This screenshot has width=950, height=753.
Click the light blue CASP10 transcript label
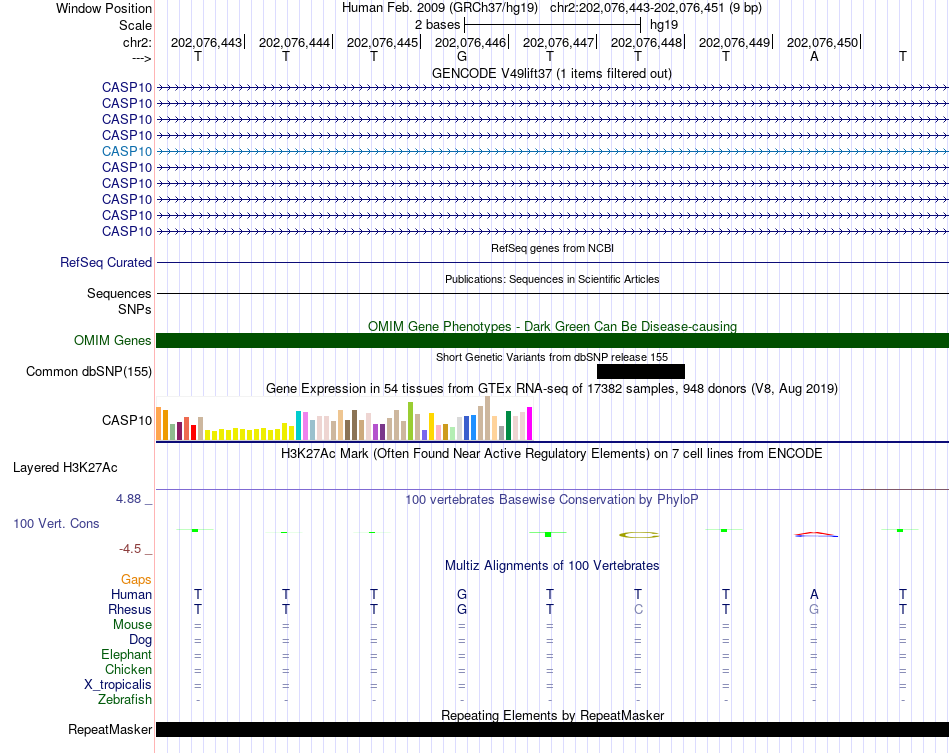[x=127, y=151]
